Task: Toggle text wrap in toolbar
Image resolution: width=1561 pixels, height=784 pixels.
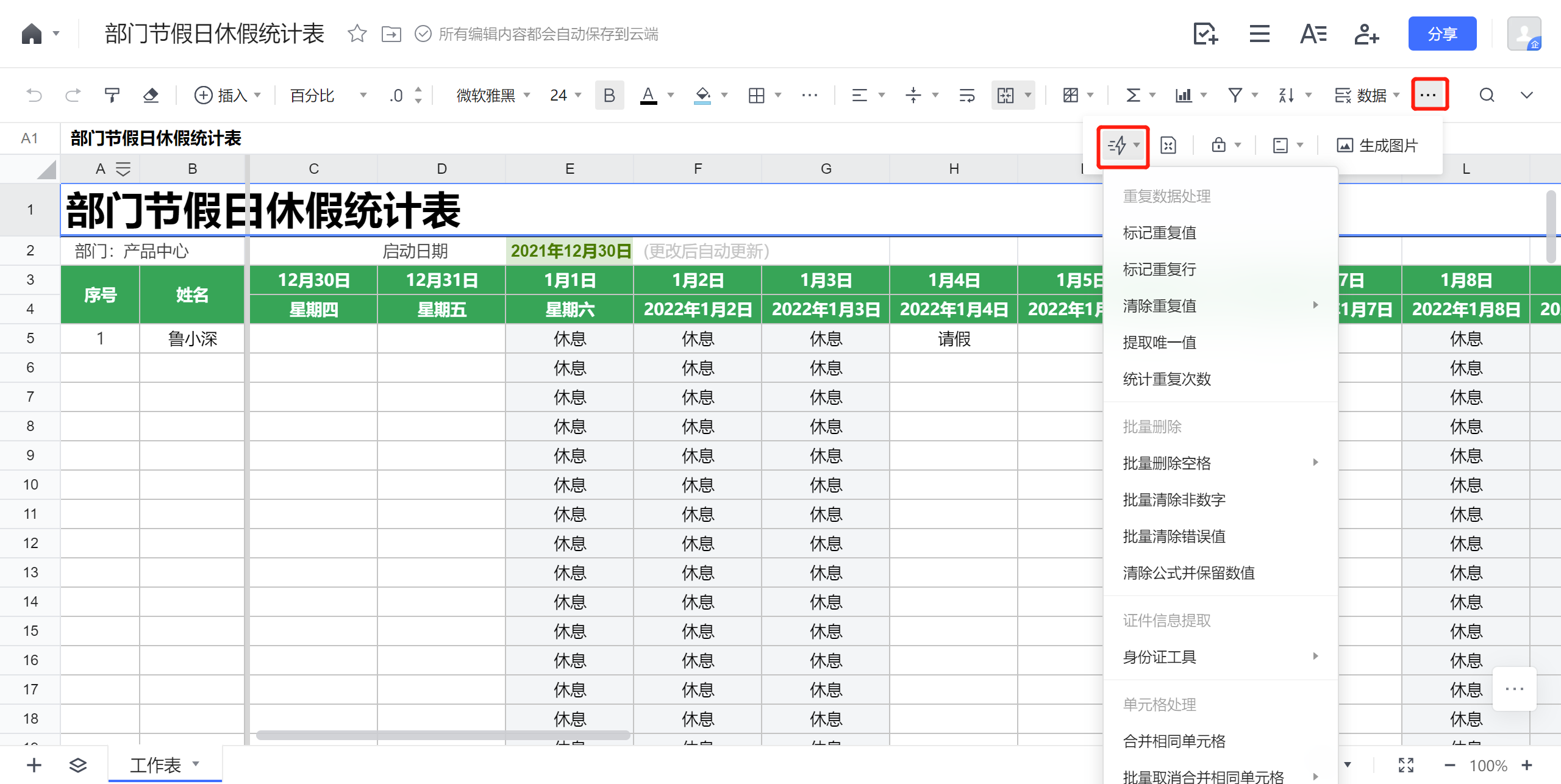Action: (966, 95)
